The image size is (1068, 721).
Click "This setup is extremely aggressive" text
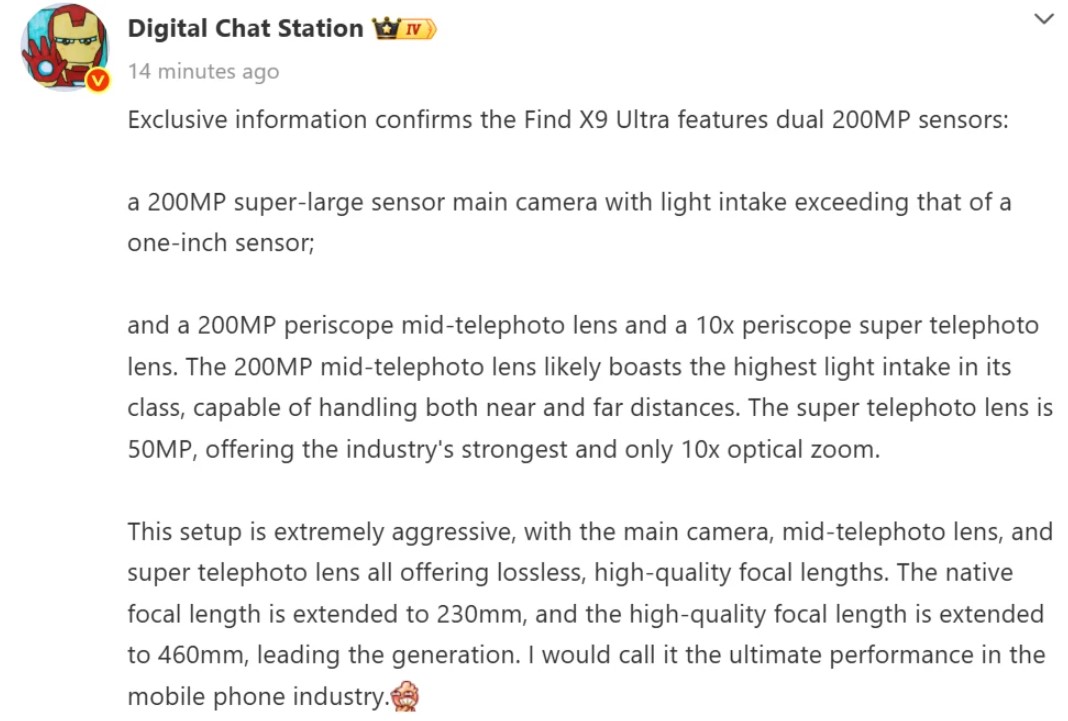tap(319, 532)
